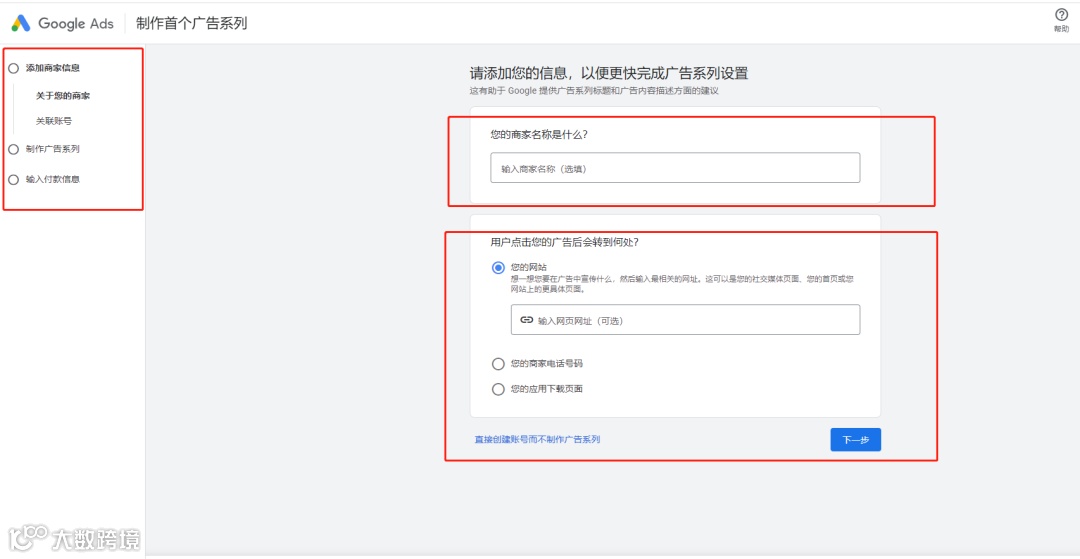1080x559 pixels.
Task: Focus the 输入商家名称 input field
Action: point(675,168)
